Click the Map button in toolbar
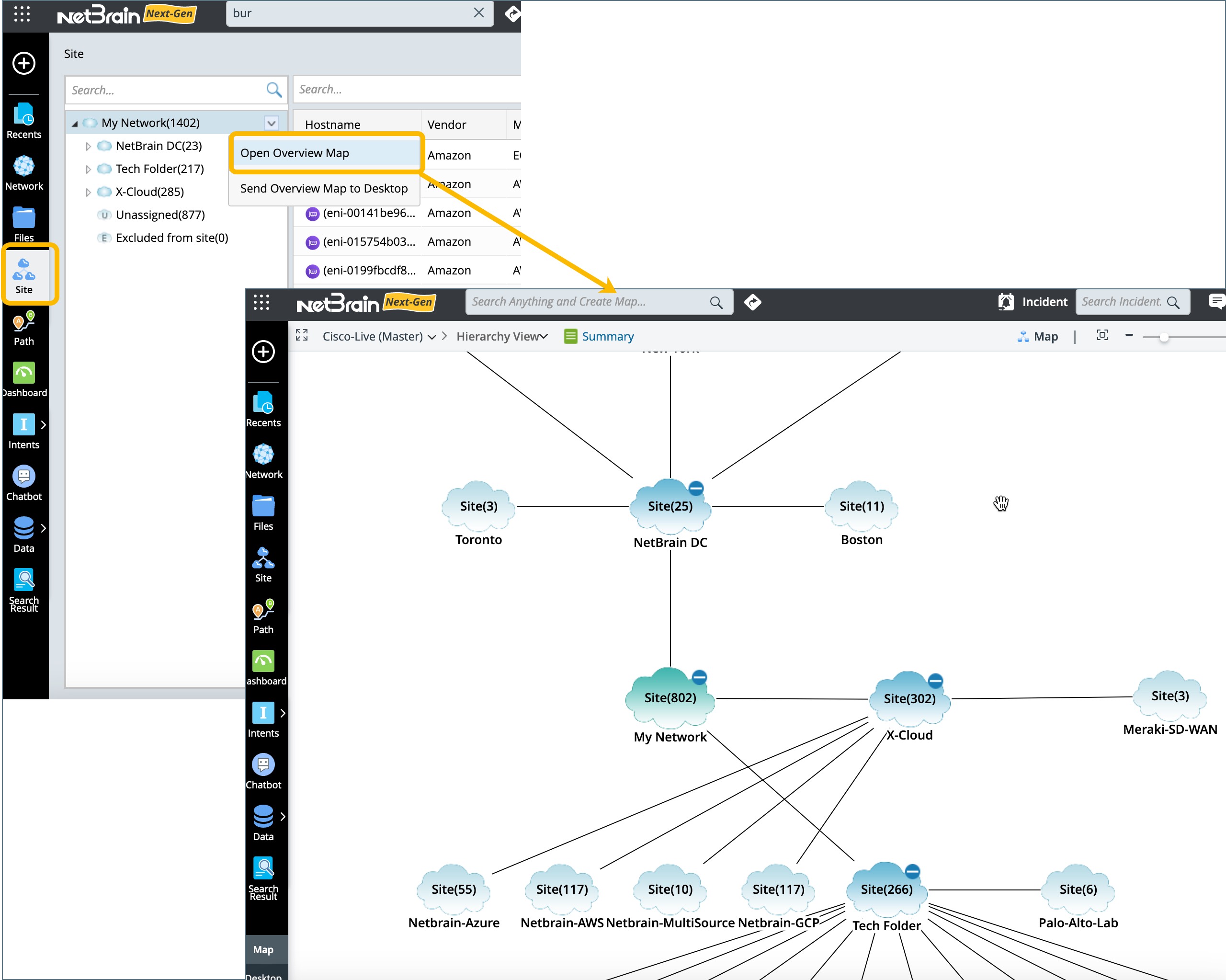Screen dimensions: 1226x980 click(1038, 336)
